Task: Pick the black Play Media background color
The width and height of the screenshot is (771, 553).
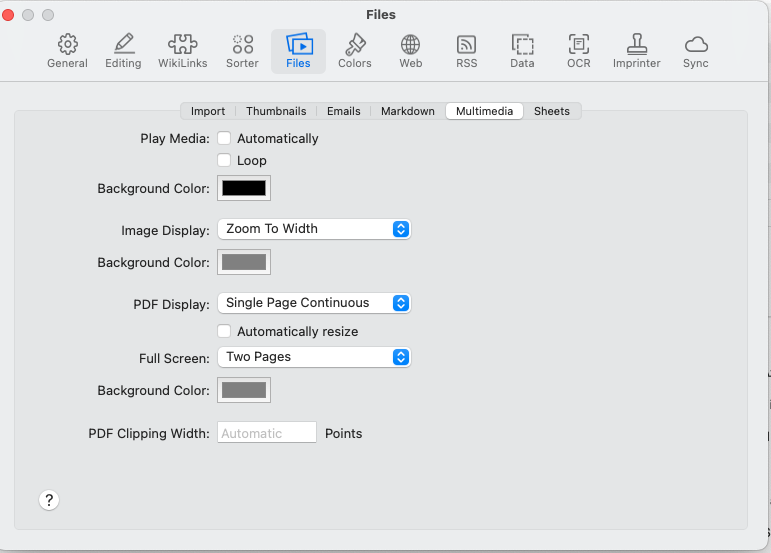Action: click(x=244, y=188)
